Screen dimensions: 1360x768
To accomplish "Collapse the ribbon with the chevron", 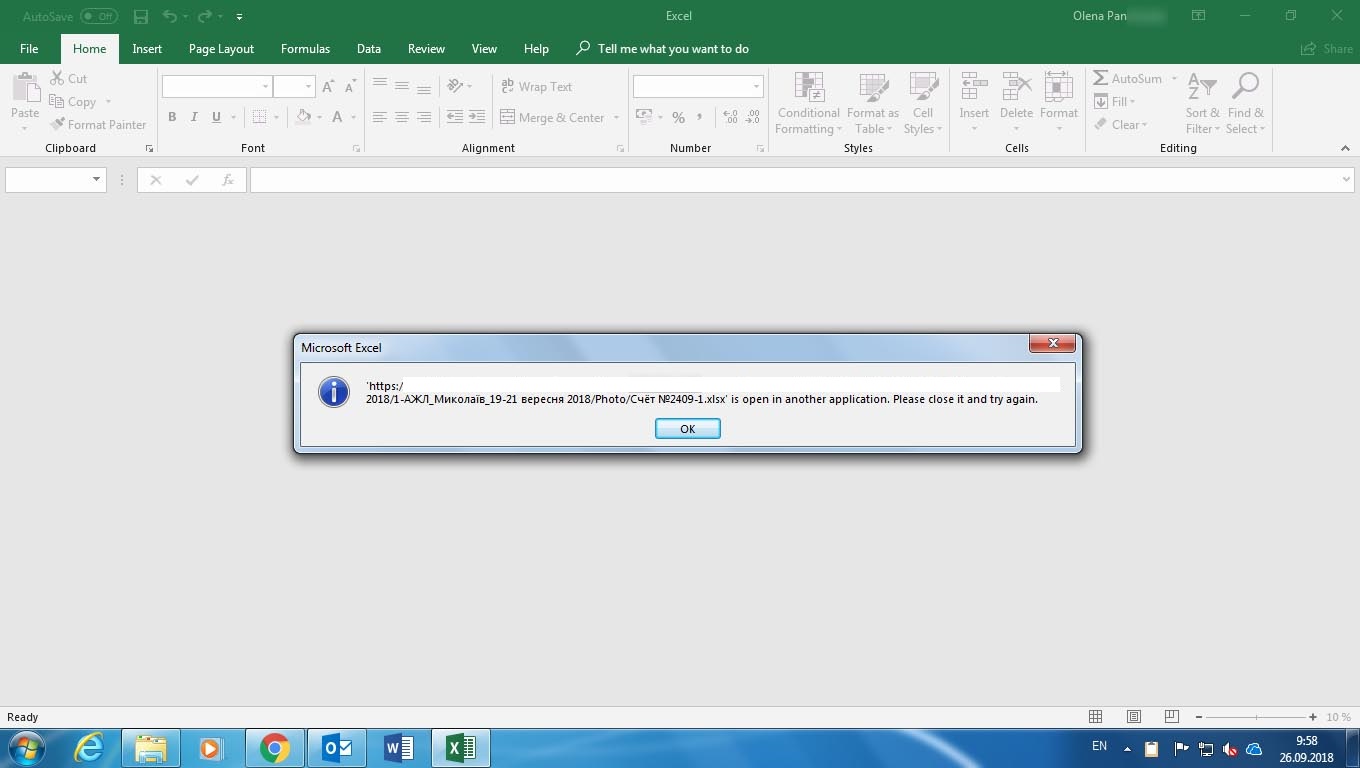I will click(x=1345, y=148).
